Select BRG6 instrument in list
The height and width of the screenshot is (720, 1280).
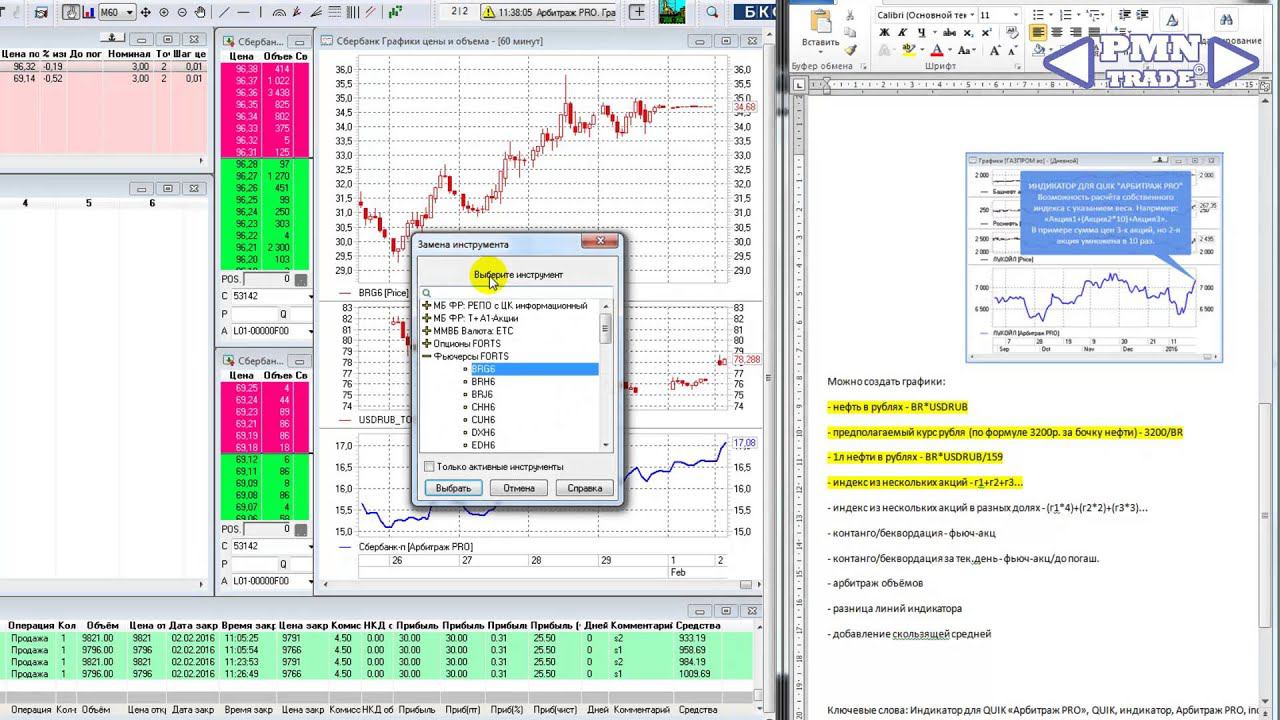tap(483, 369)
